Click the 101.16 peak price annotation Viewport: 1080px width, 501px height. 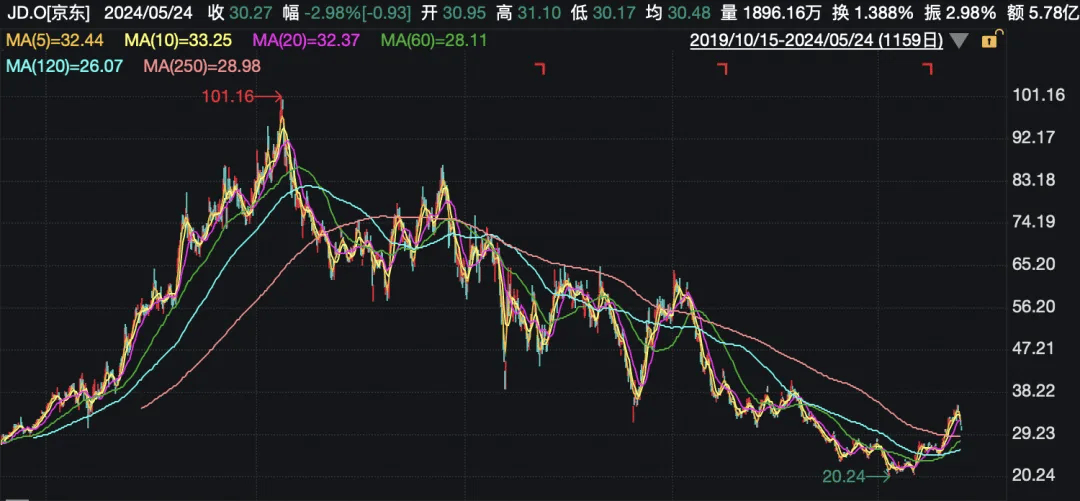click(x=226, y=96)
